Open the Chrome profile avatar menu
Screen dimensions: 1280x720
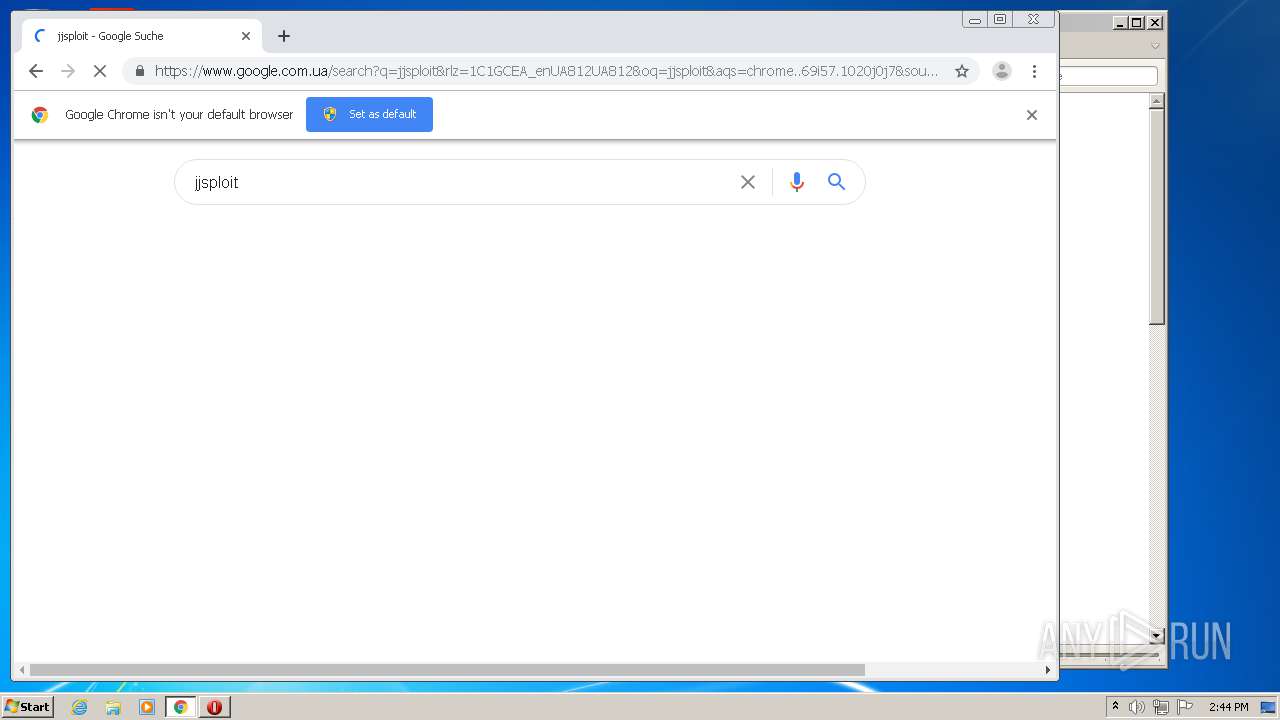(1001, 71)
